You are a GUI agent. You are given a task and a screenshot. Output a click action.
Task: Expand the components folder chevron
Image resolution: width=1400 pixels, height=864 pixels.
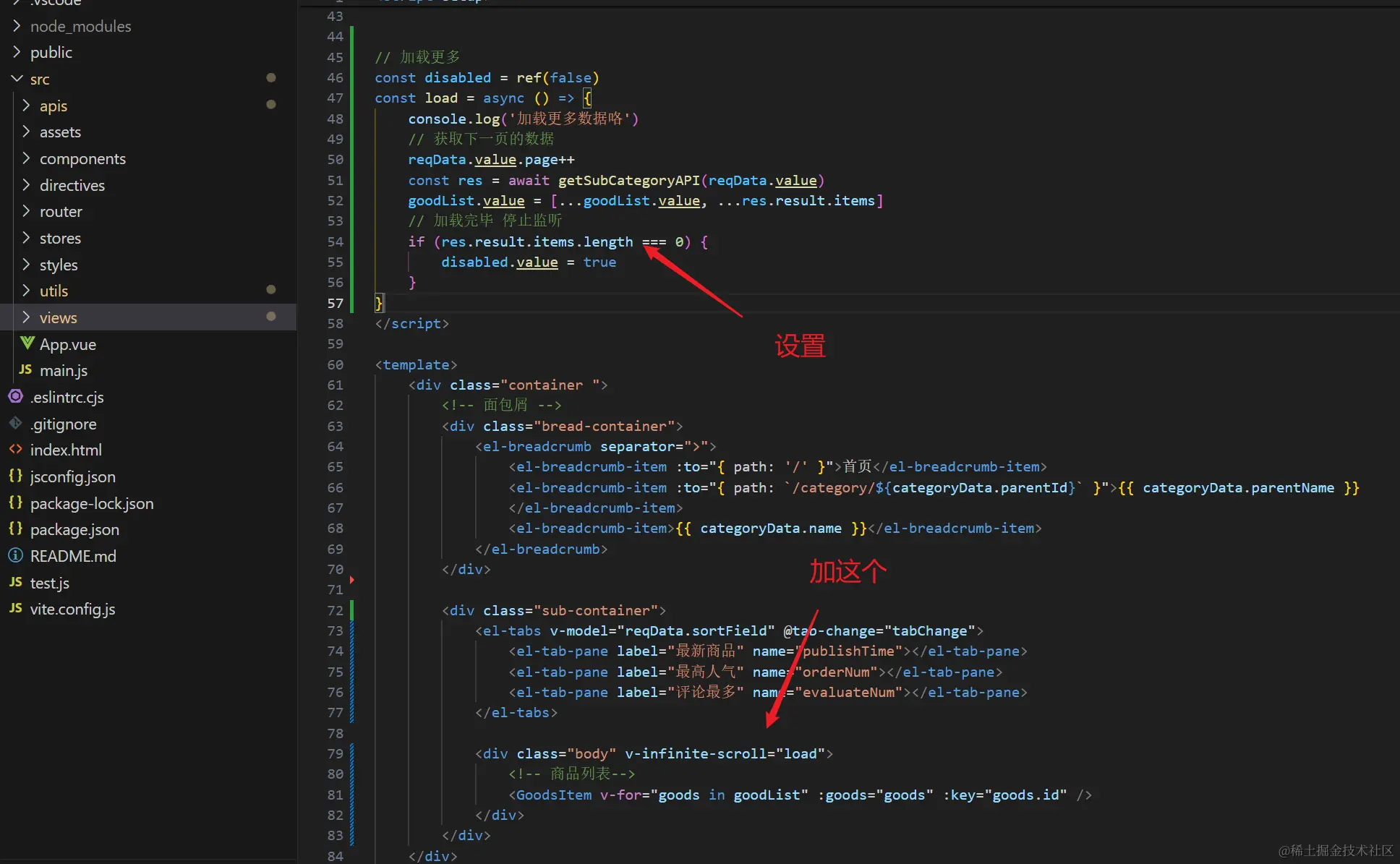(26, 158)
